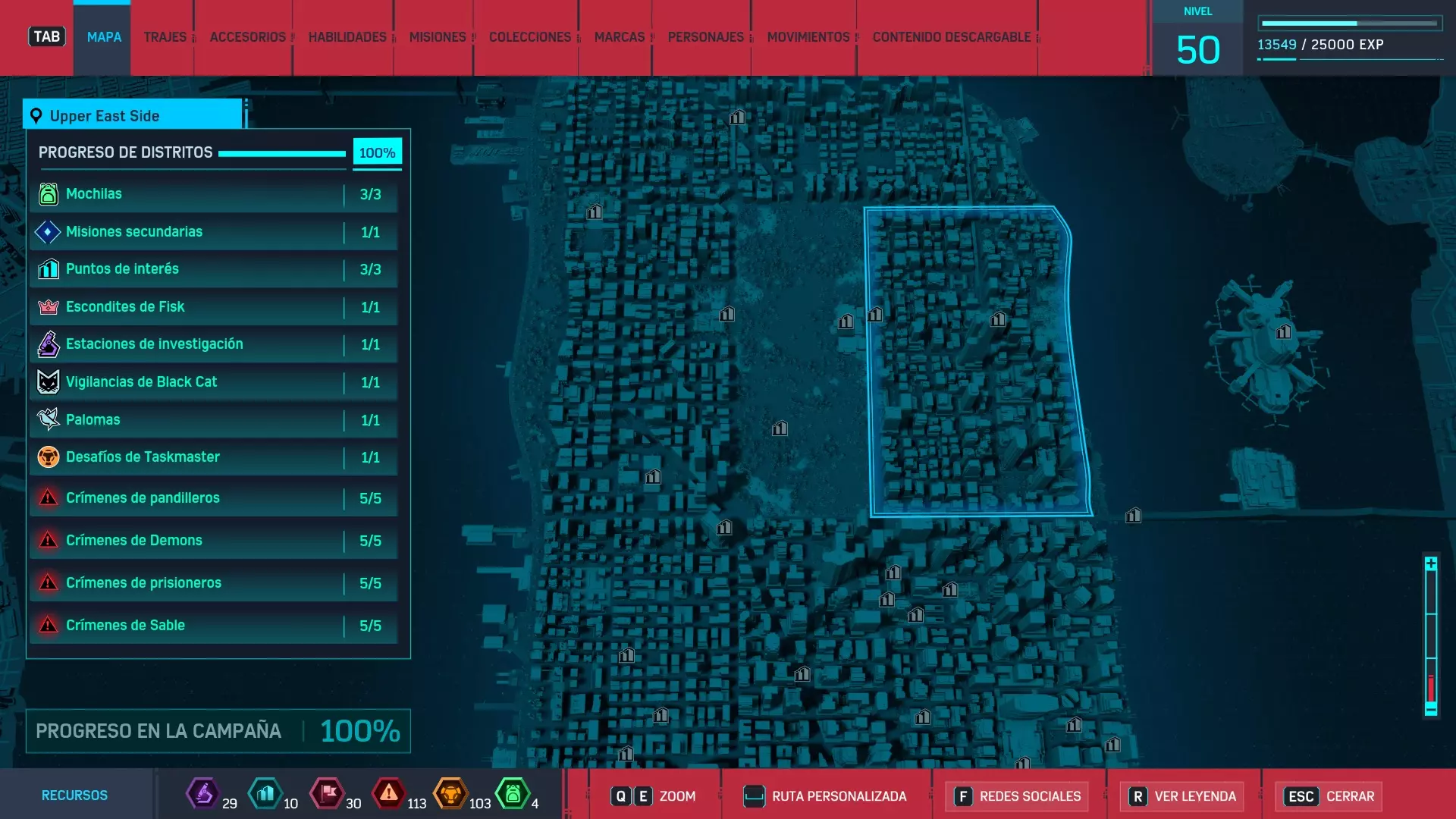Select the Puntos de interés row
Viewport: 1456px width, 819px height.
[212, 269]
